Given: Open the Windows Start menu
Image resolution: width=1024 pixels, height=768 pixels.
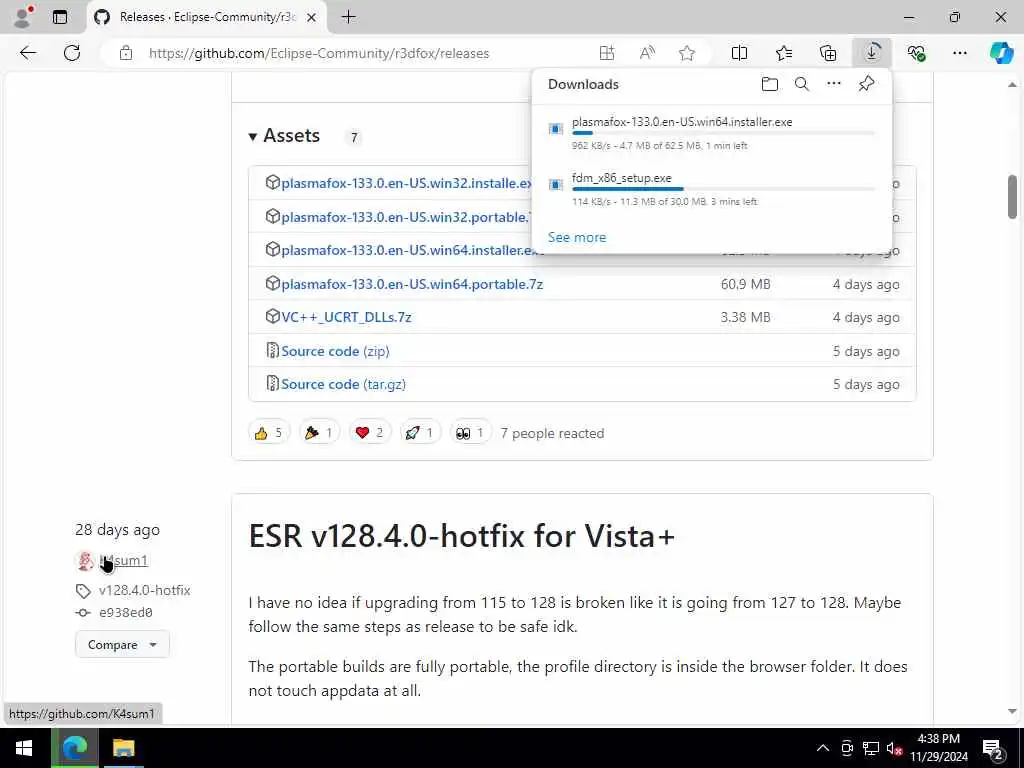Looking at the screenshot, I should click(x=24, y=748).
